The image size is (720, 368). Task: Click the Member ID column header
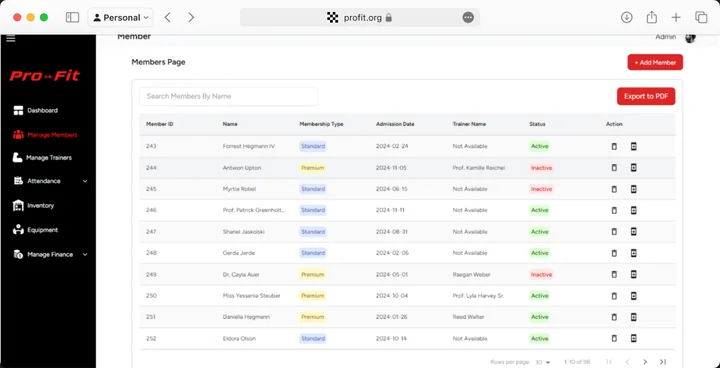click(160, 124)
